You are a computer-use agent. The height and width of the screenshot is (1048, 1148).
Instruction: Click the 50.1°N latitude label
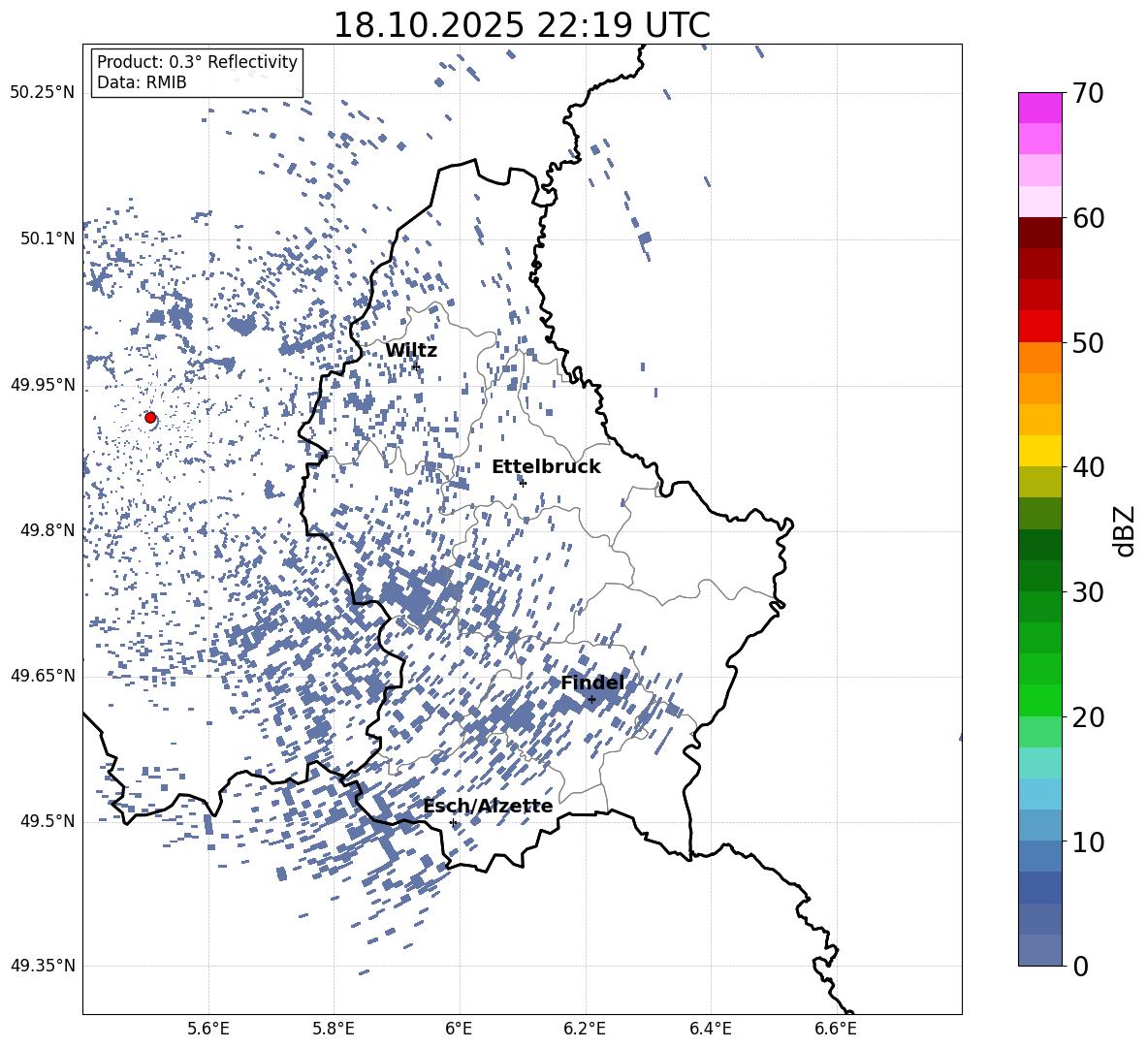click(47, 238)
